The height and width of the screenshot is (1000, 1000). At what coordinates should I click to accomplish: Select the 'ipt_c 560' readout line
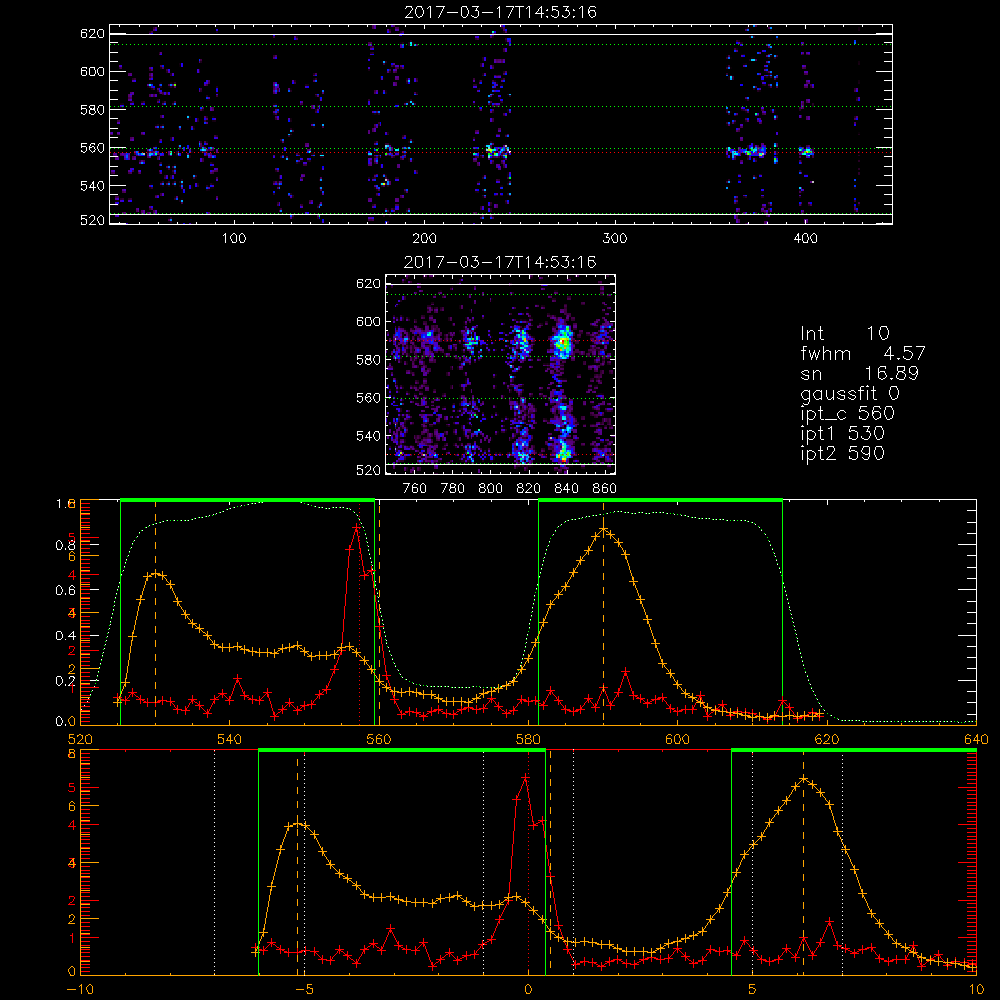[x=848, y=414]
